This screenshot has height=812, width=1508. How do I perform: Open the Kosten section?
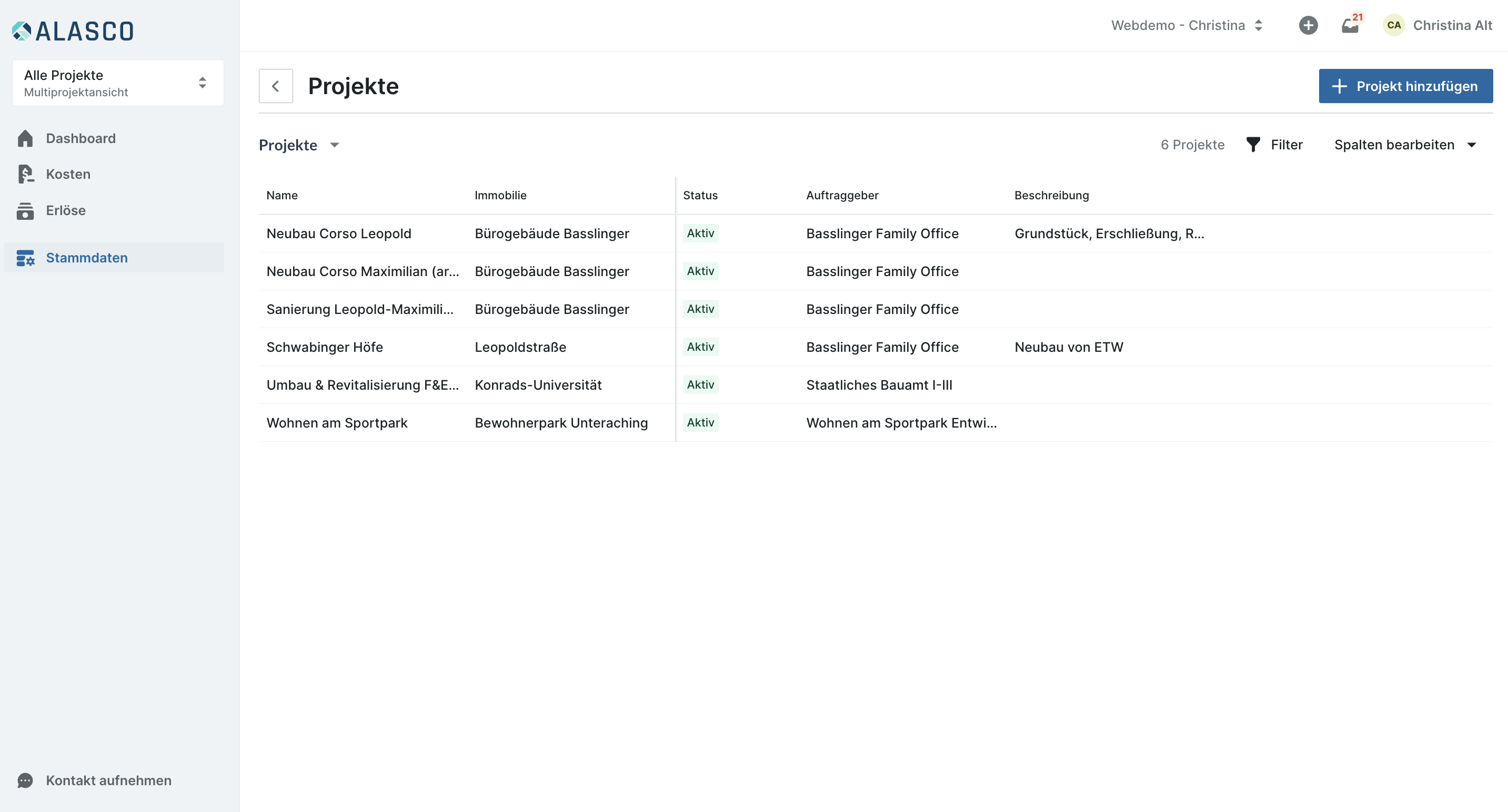(68, 174)
